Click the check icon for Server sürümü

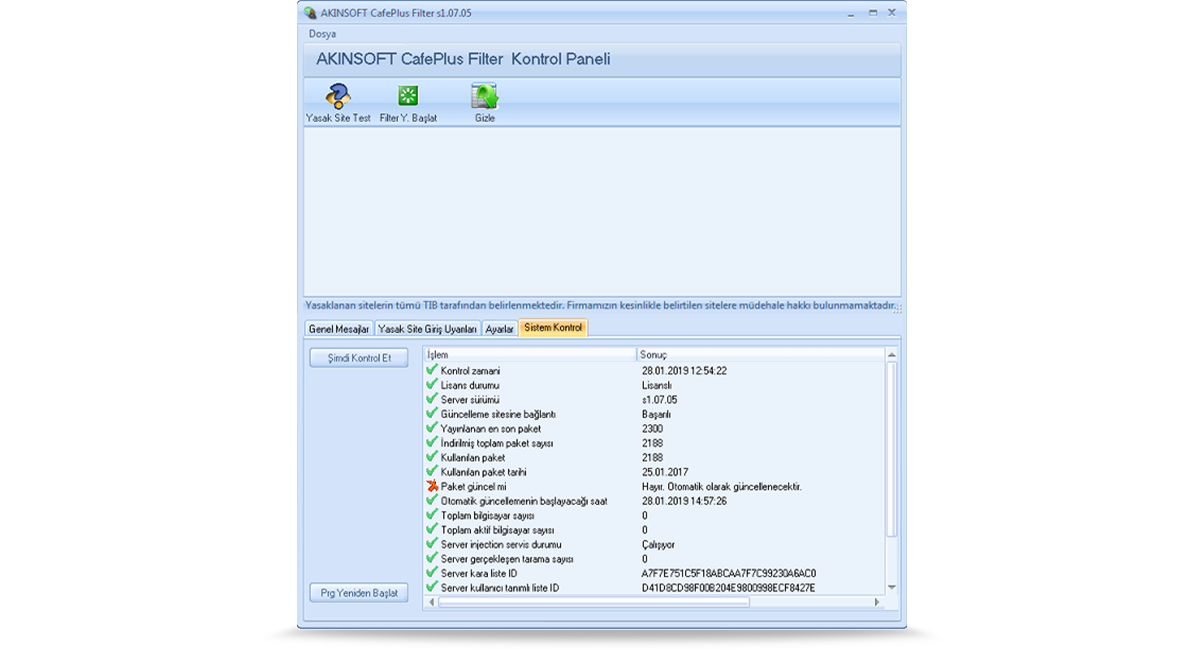click(x=432, y=399)
